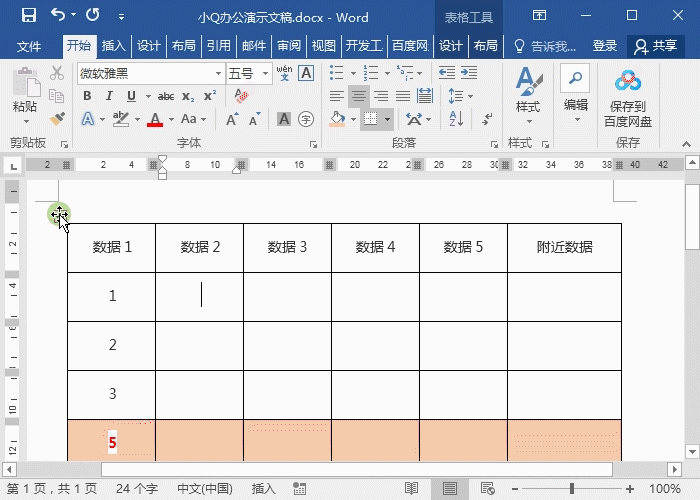The height and width of the screenshot is (500, 700).
Task: Toggle Underline formatting
Action: [131, 96]
